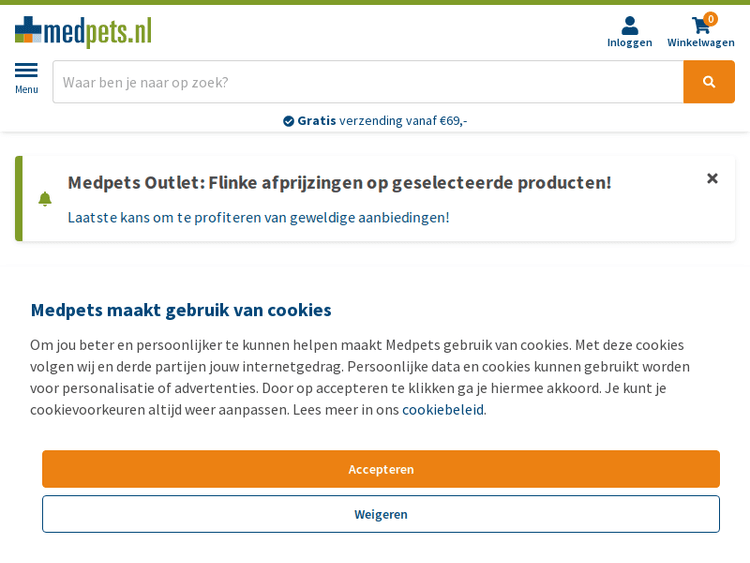Click the Menu label under hamburger
Viewport: 750px width, 563px height.
pos(26,90)
